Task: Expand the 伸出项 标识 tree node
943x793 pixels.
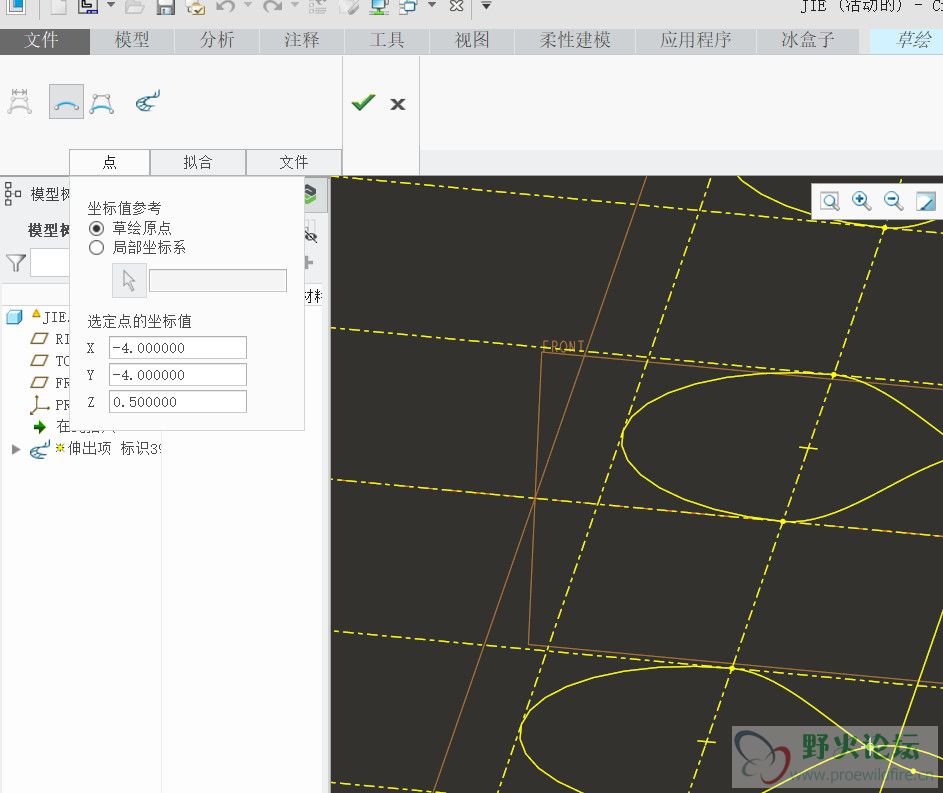Action: [x=16, y=449]
